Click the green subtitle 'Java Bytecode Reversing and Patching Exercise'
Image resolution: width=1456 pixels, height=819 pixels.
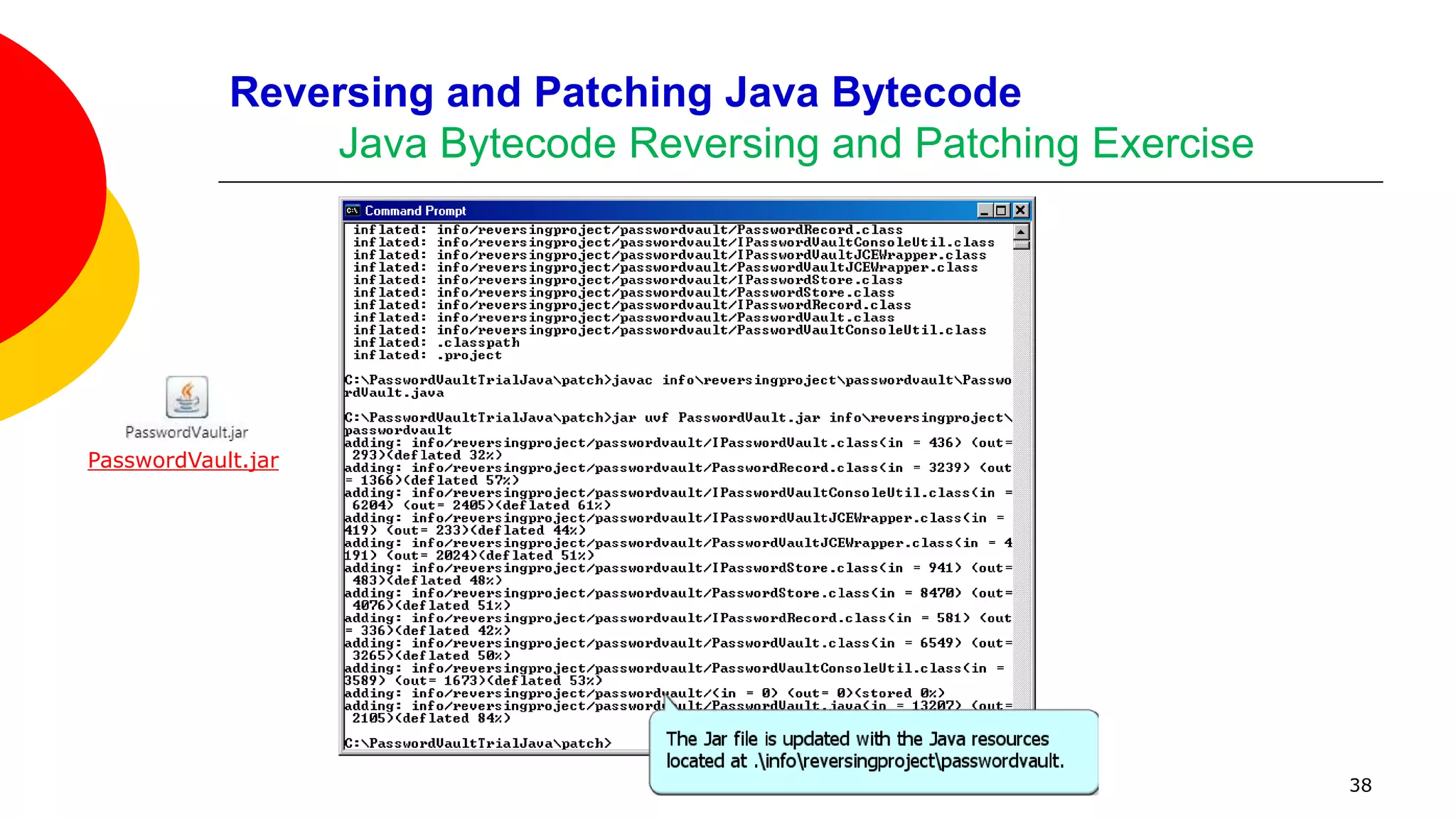(x=796, y=144)
